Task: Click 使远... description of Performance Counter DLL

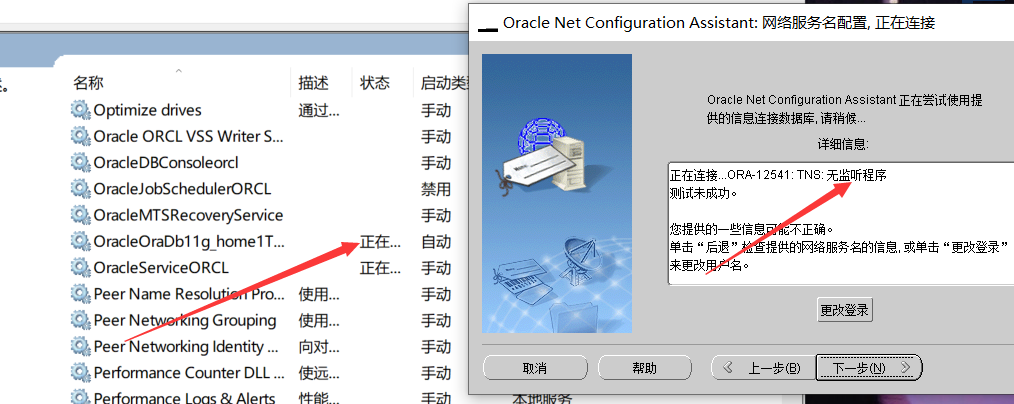Action: pyautogui.click(x=319, y=374)
